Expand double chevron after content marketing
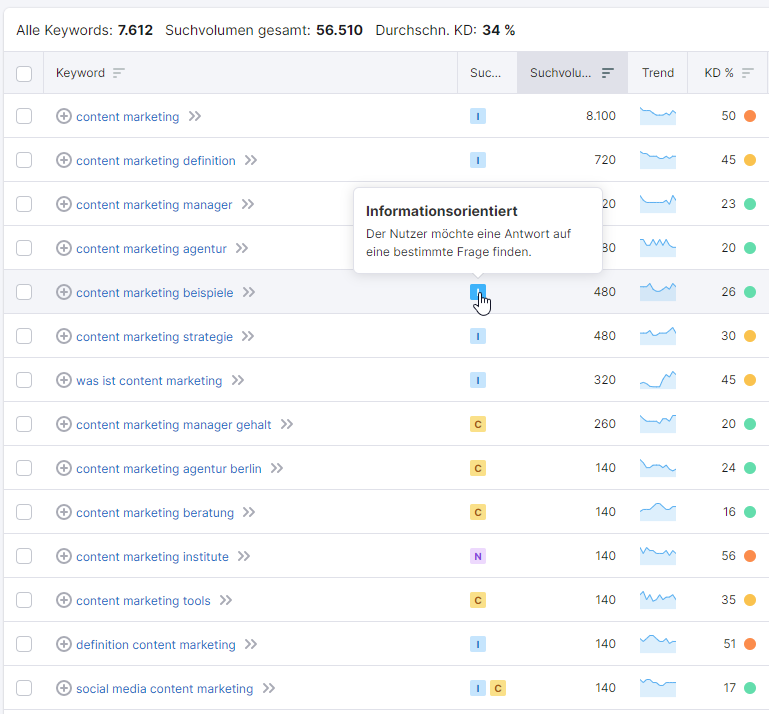This screenshot has height=714, width=769. point(195,116)
